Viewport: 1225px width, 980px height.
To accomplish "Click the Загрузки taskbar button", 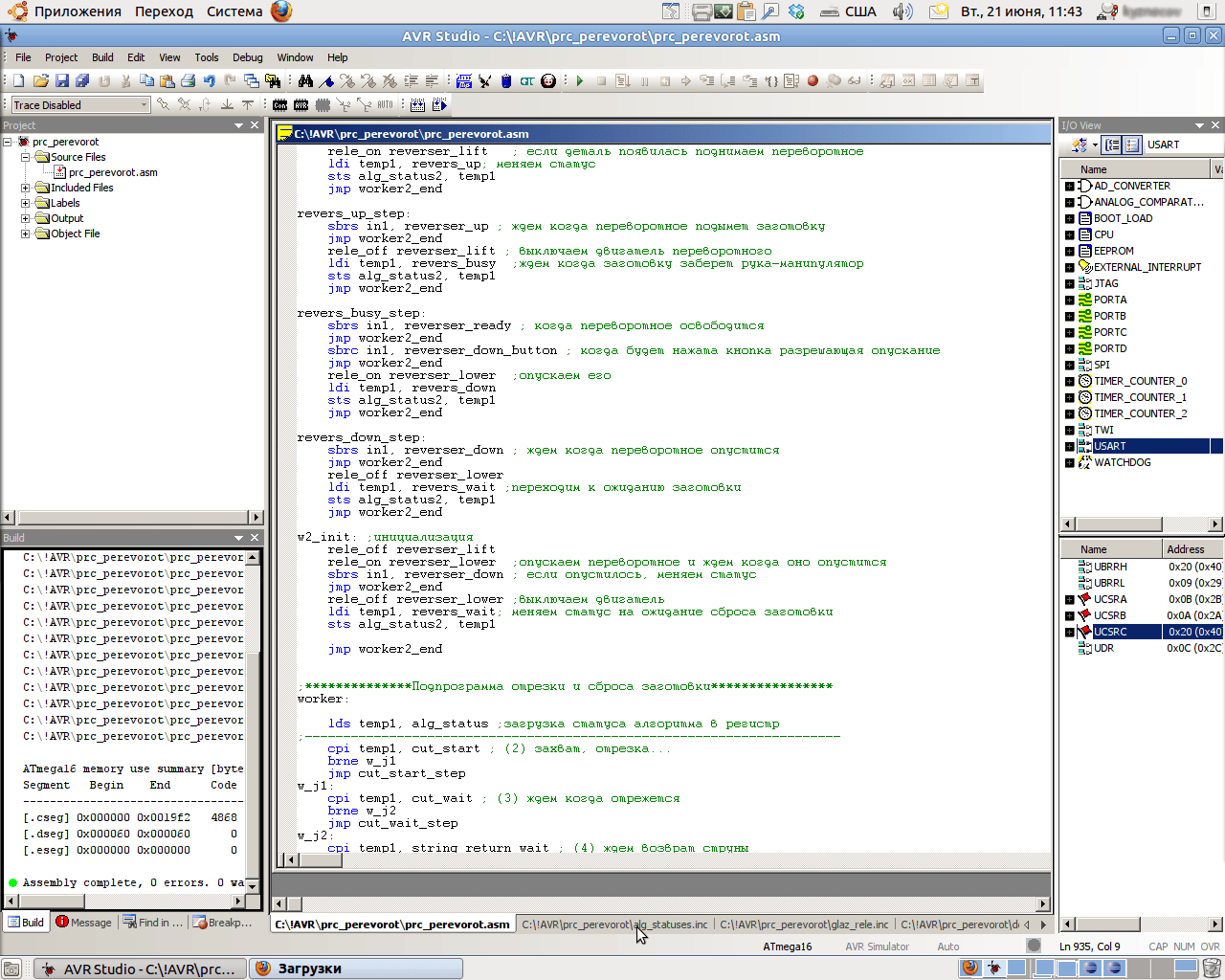I will pyautogui.click(x=356, y=969).
